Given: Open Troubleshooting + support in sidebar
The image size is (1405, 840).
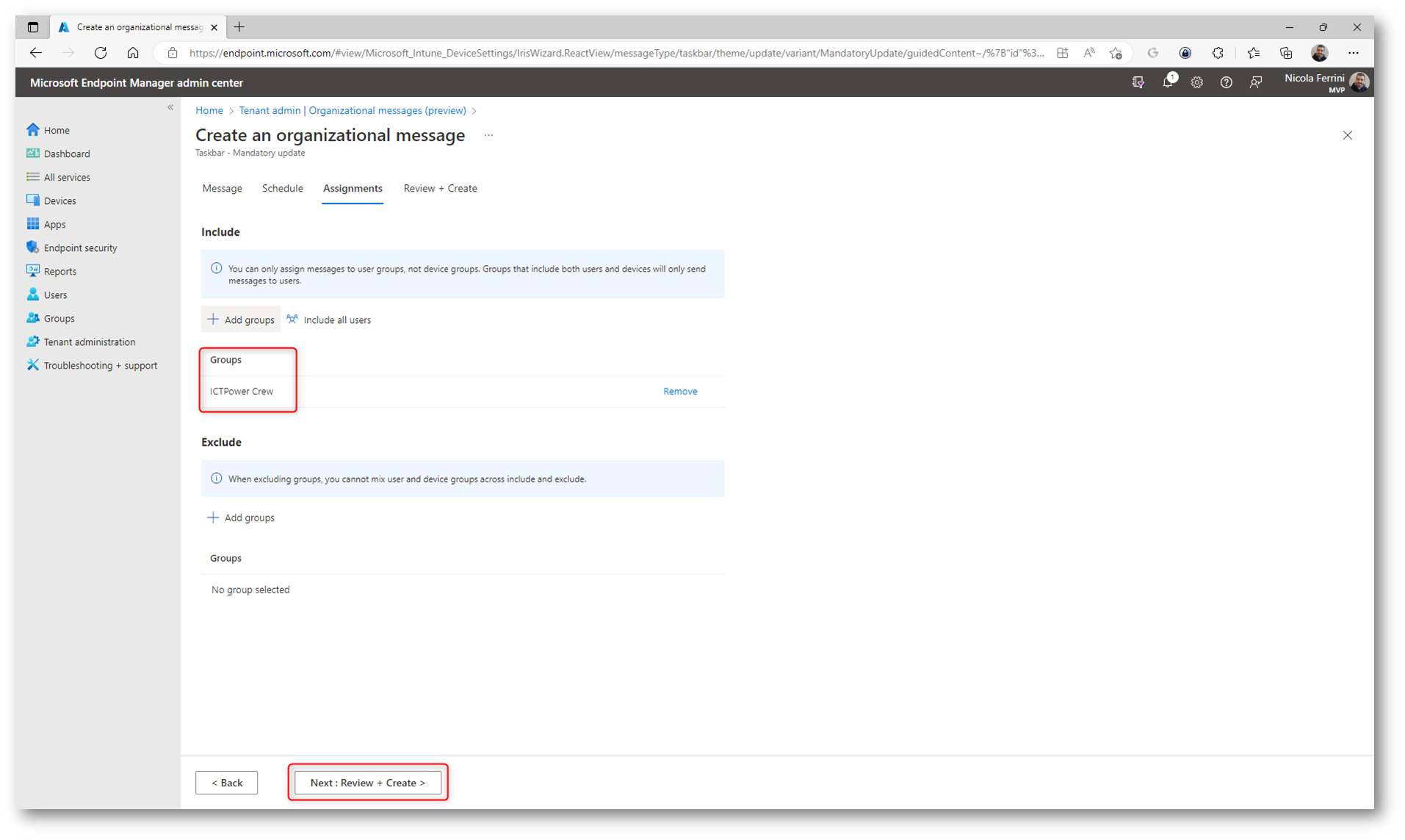Looking at the screenshot, I should pyautogui.click(x=100, y=366).
